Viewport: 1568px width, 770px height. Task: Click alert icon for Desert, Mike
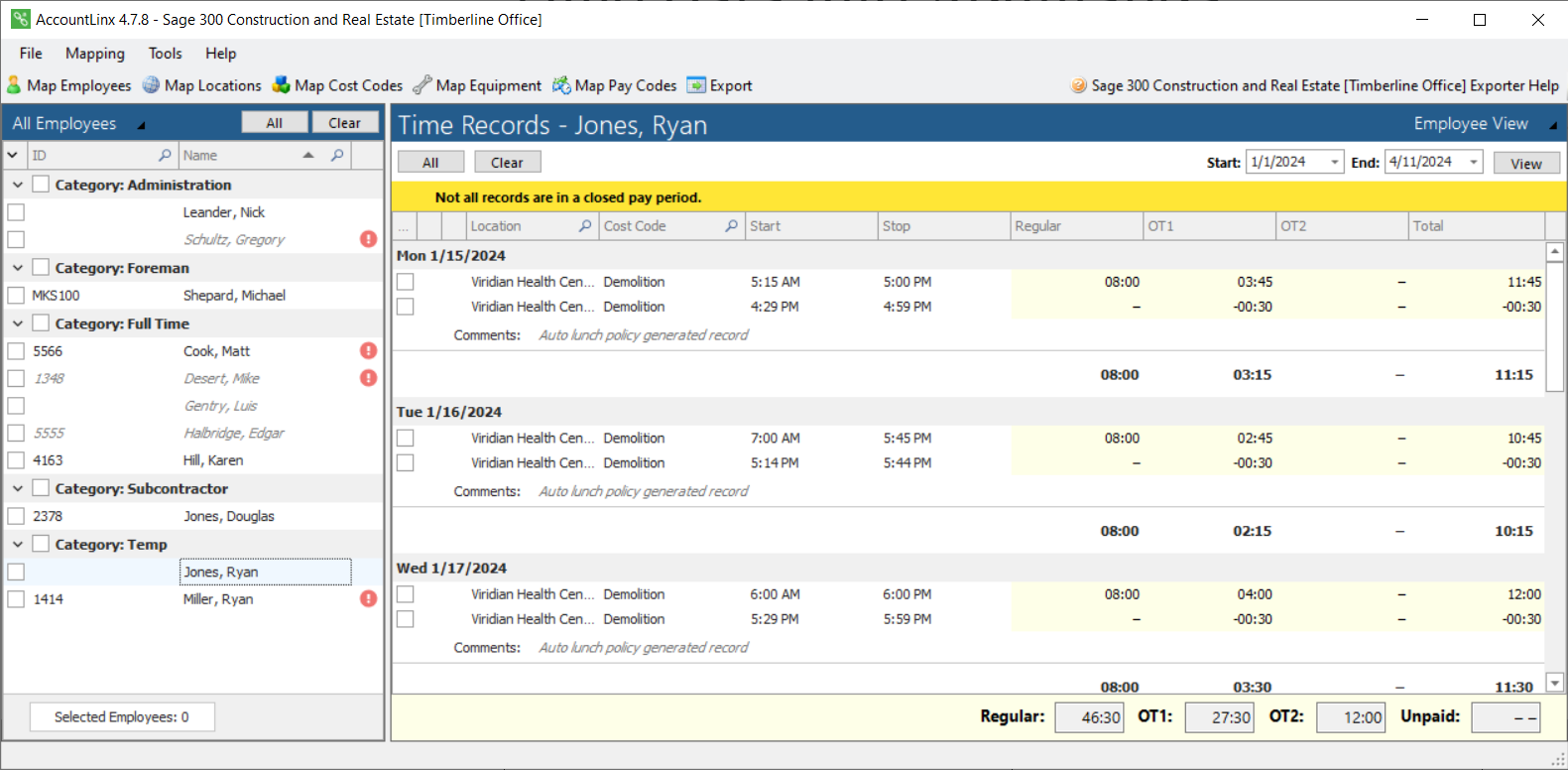(x=368, y=378)
